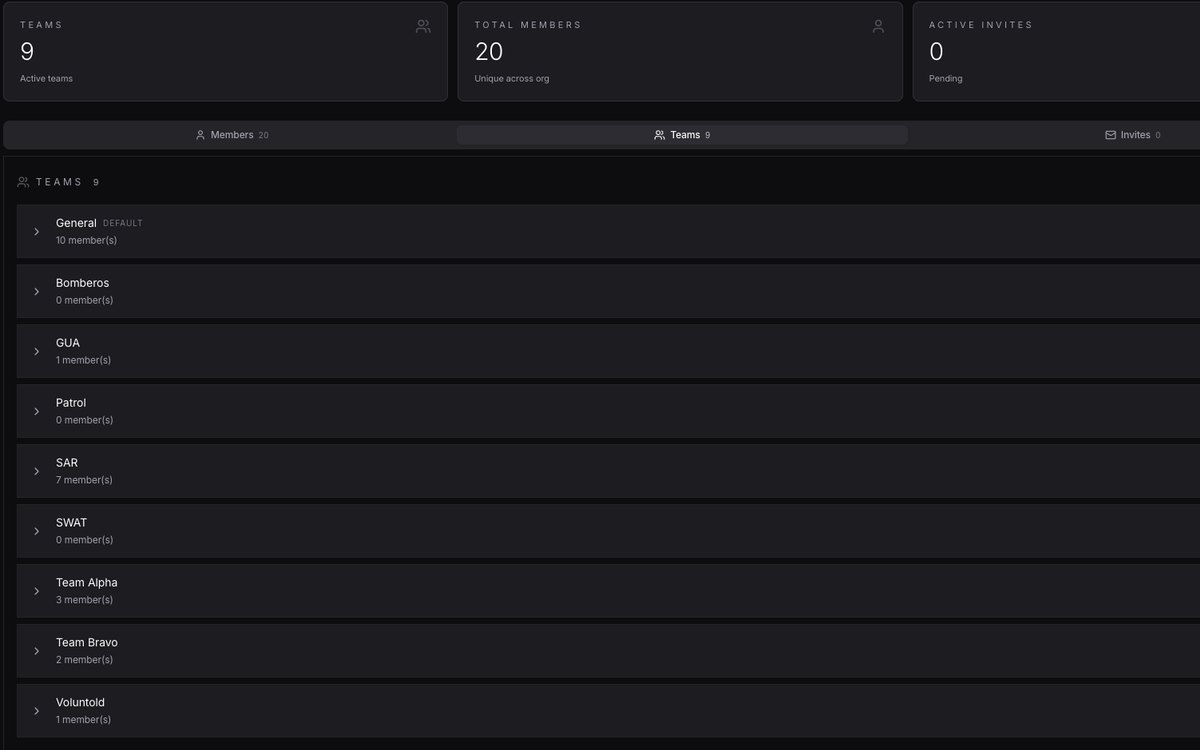The image size is (1200, 750).
Task: Click the General team name
Action: coord(76,223)
